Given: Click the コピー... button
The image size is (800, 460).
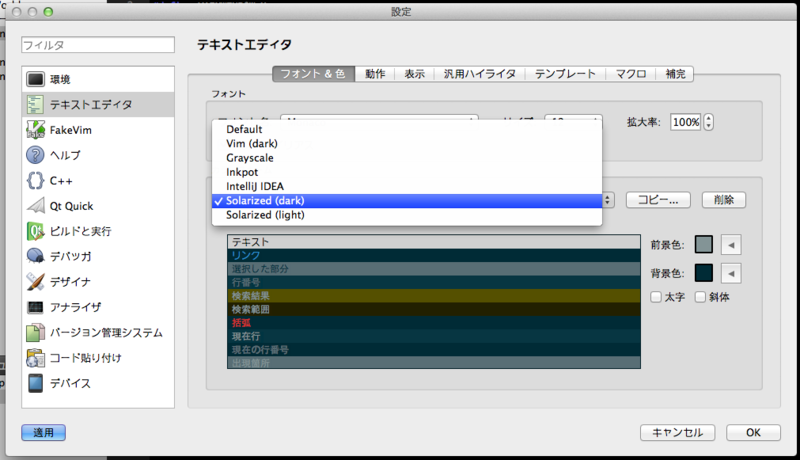Looking at the screenshot, I should click(x=658, y=200).
